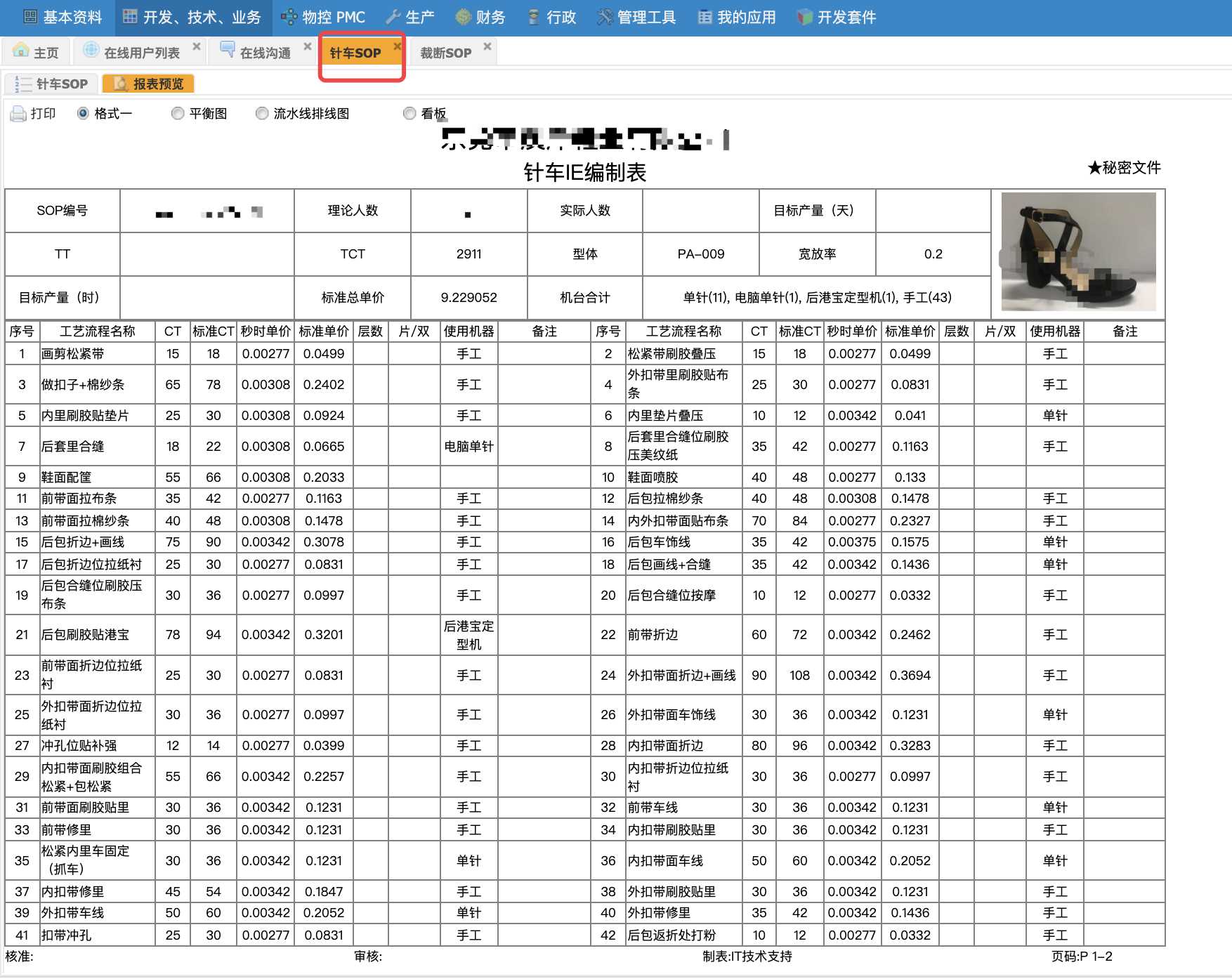The width and height of the screenshot is (1232, 979).
Task: Choose the 看板 radio option
Action: [409, 114]
